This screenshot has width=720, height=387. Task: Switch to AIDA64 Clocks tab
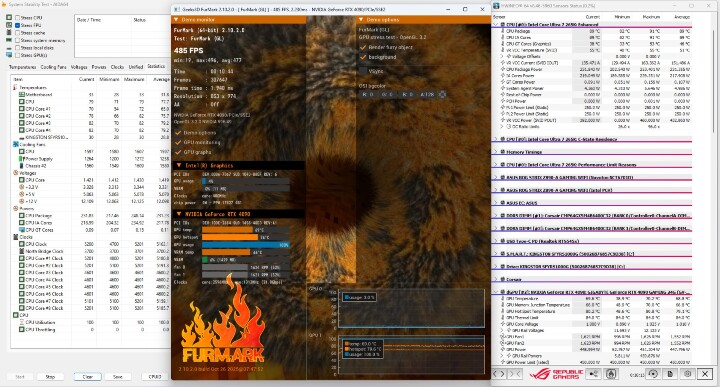pyautogui.click(x=118, y=67)
